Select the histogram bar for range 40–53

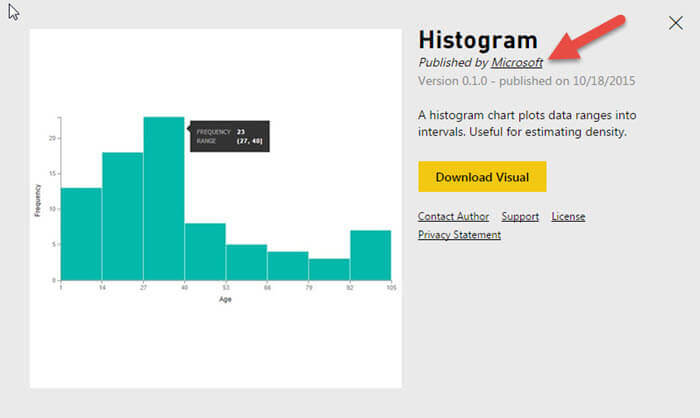point(205,252)
